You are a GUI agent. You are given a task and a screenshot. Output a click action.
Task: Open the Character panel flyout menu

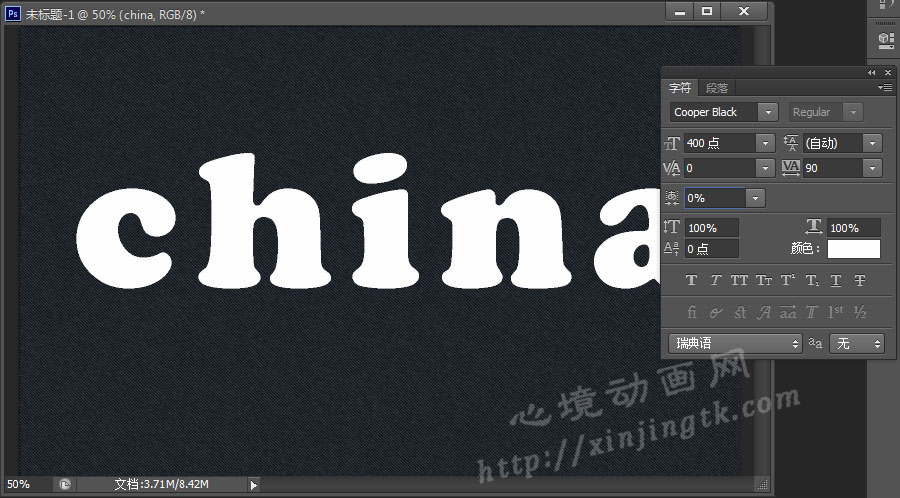click(886, 88)
